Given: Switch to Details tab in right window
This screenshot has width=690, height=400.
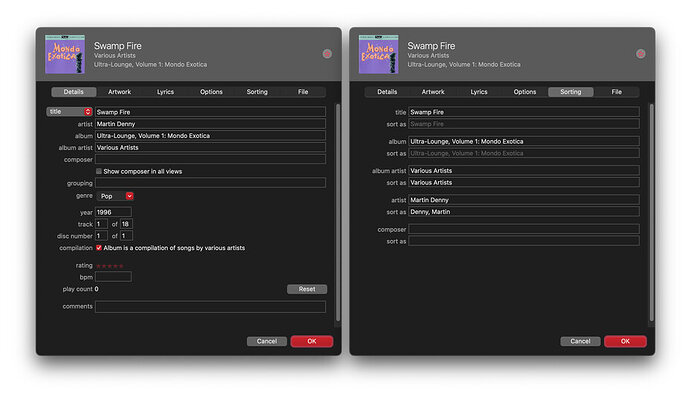Looking at the screenshot, I should click(387, 92).
